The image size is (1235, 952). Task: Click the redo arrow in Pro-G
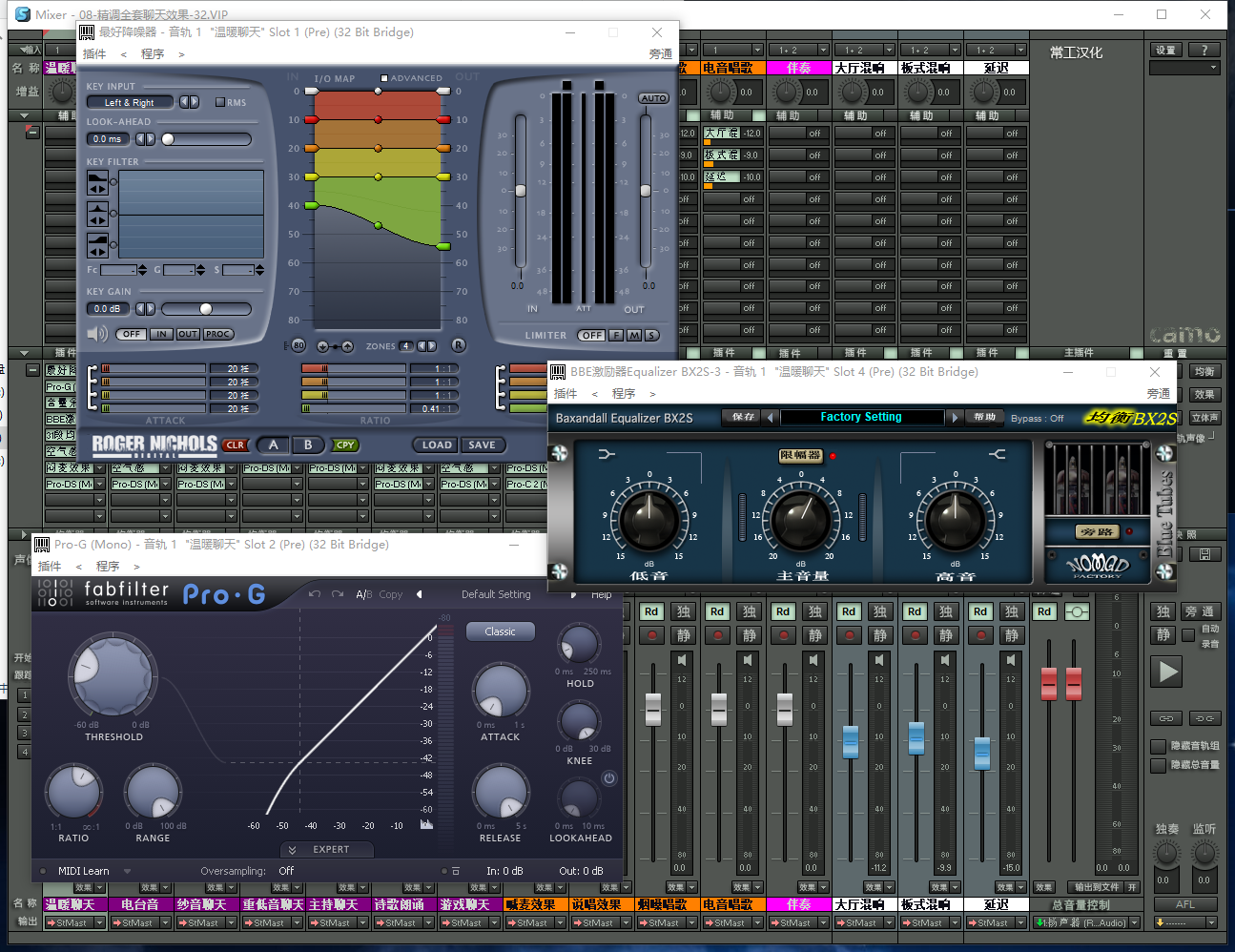338,594
